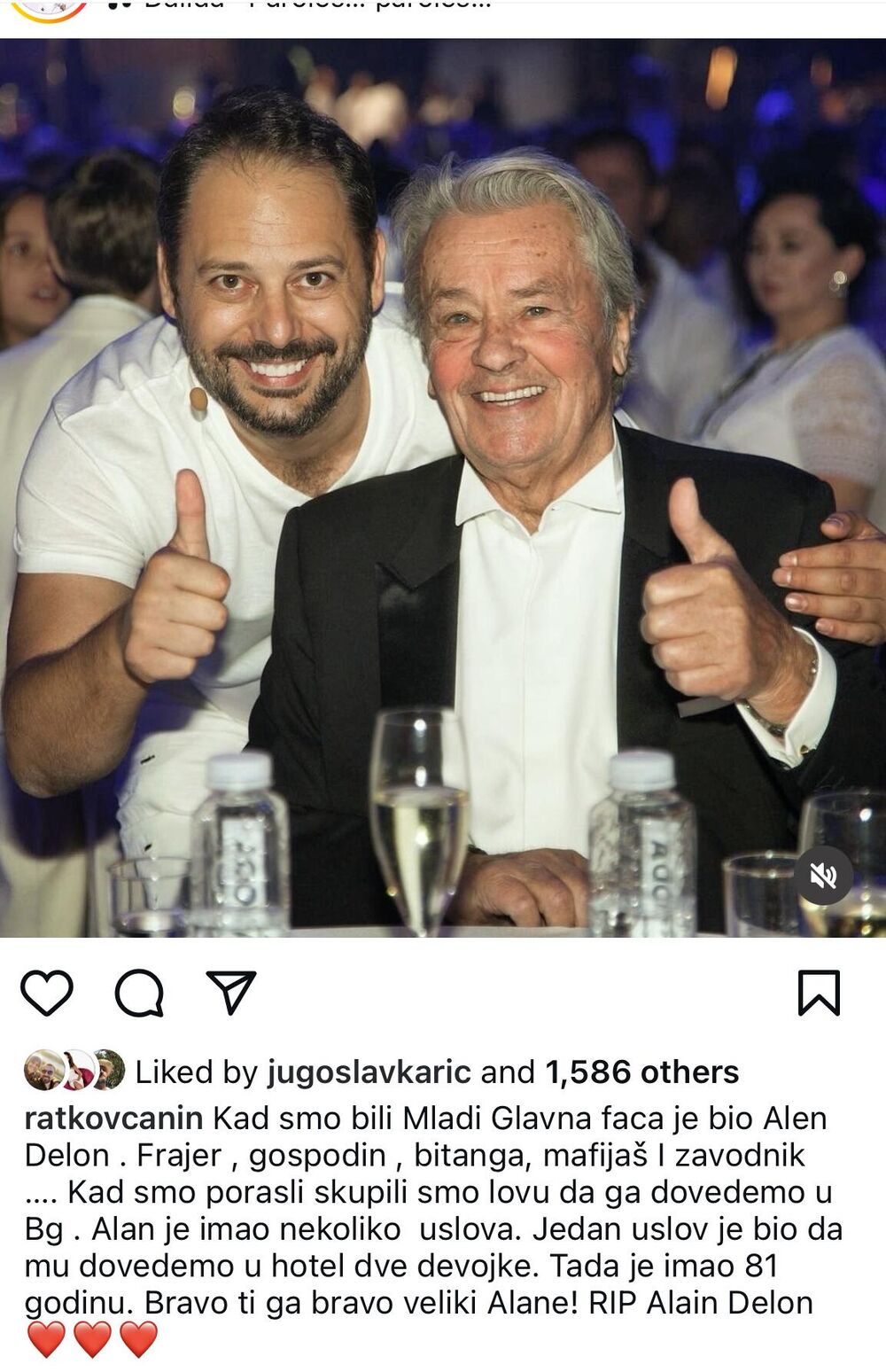Unmute audio with the speaker icon on the photo
This screenshot has width=886, height=1372.
[x=823, y=876]
